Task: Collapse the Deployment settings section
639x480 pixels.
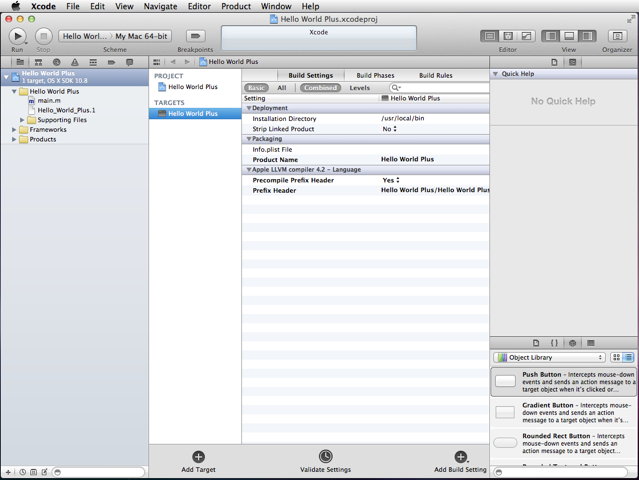Action: pos(249,108)
